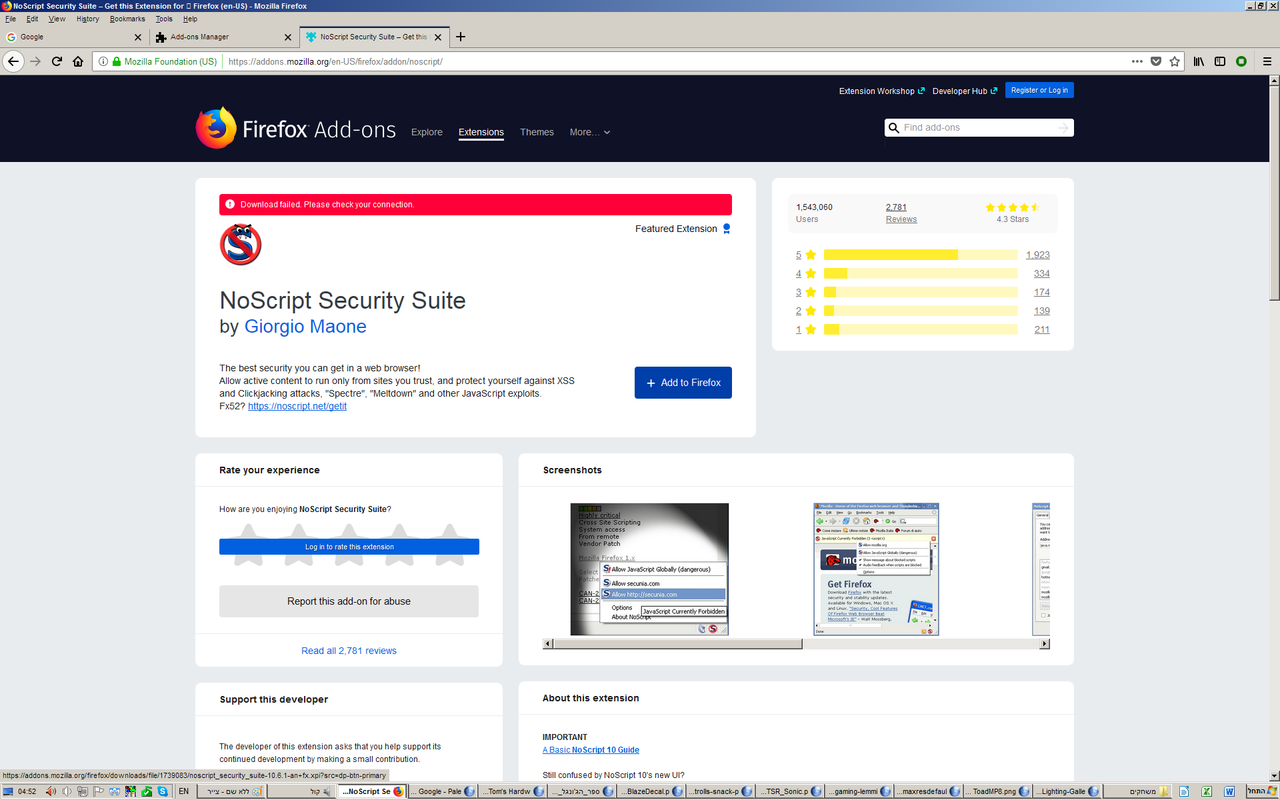Switch to Tom's Hardw taskbar window
Screen dimensions: 1280x800
point(513,791)
